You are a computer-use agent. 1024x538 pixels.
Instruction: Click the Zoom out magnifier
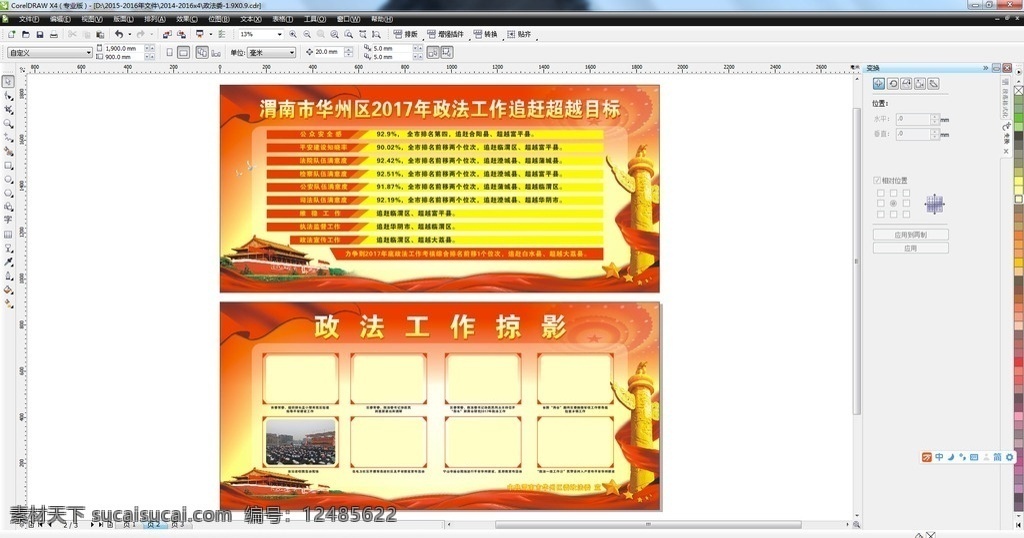coord(307,35)
